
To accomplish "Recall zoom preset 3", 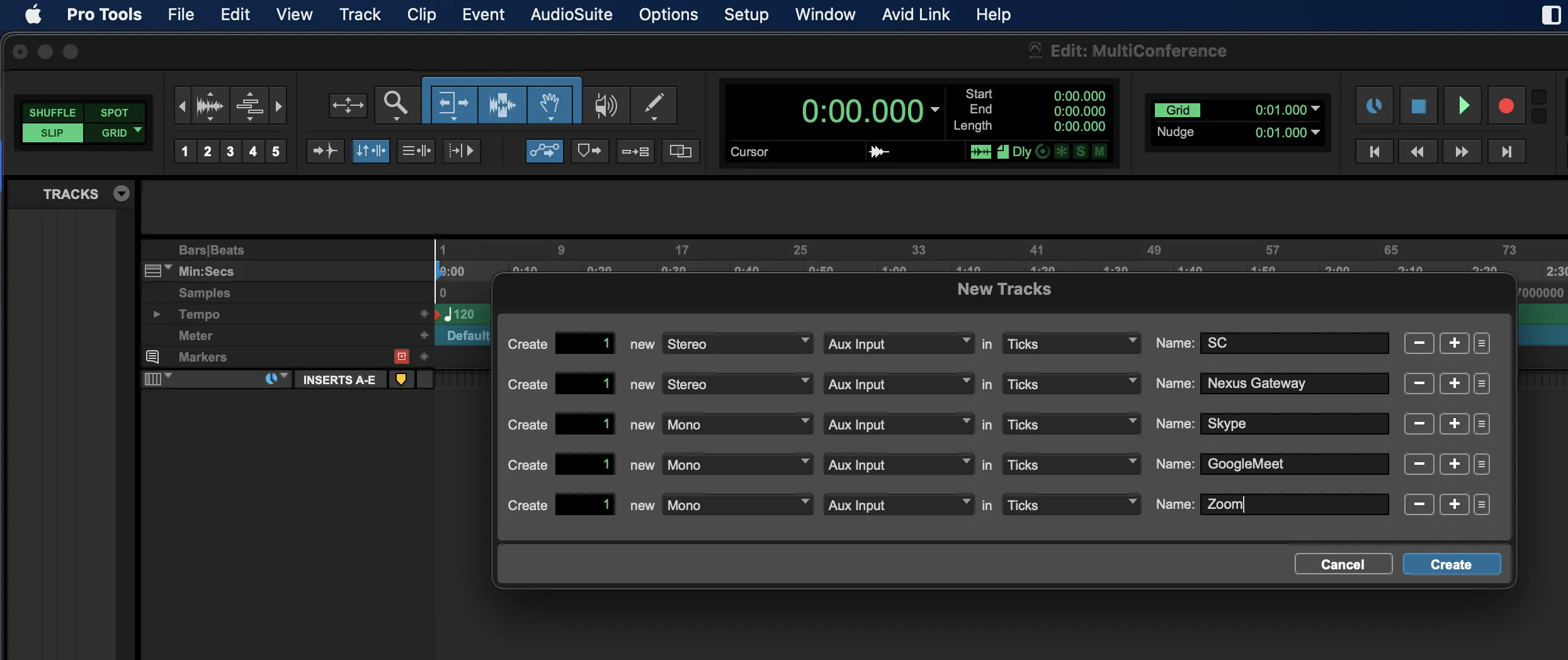I will [x=230, y=151].
